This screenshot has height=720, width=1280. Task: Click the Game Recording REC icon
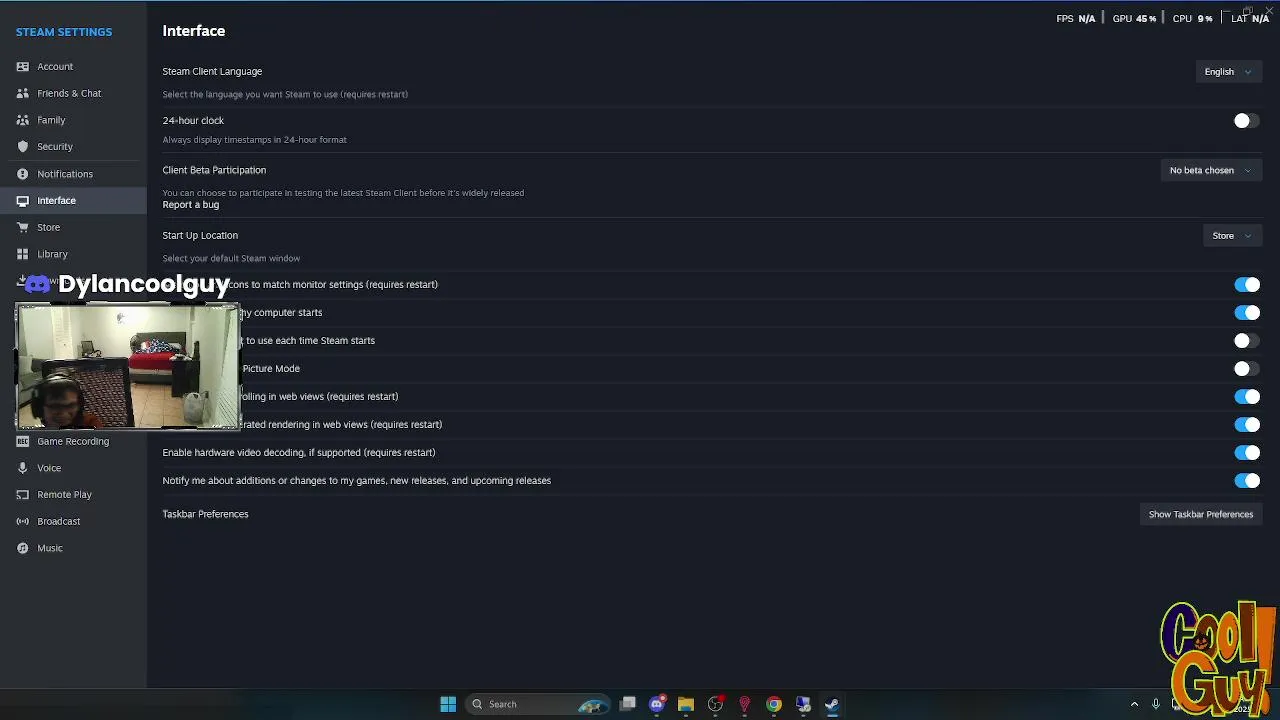[x=22, y=441]
